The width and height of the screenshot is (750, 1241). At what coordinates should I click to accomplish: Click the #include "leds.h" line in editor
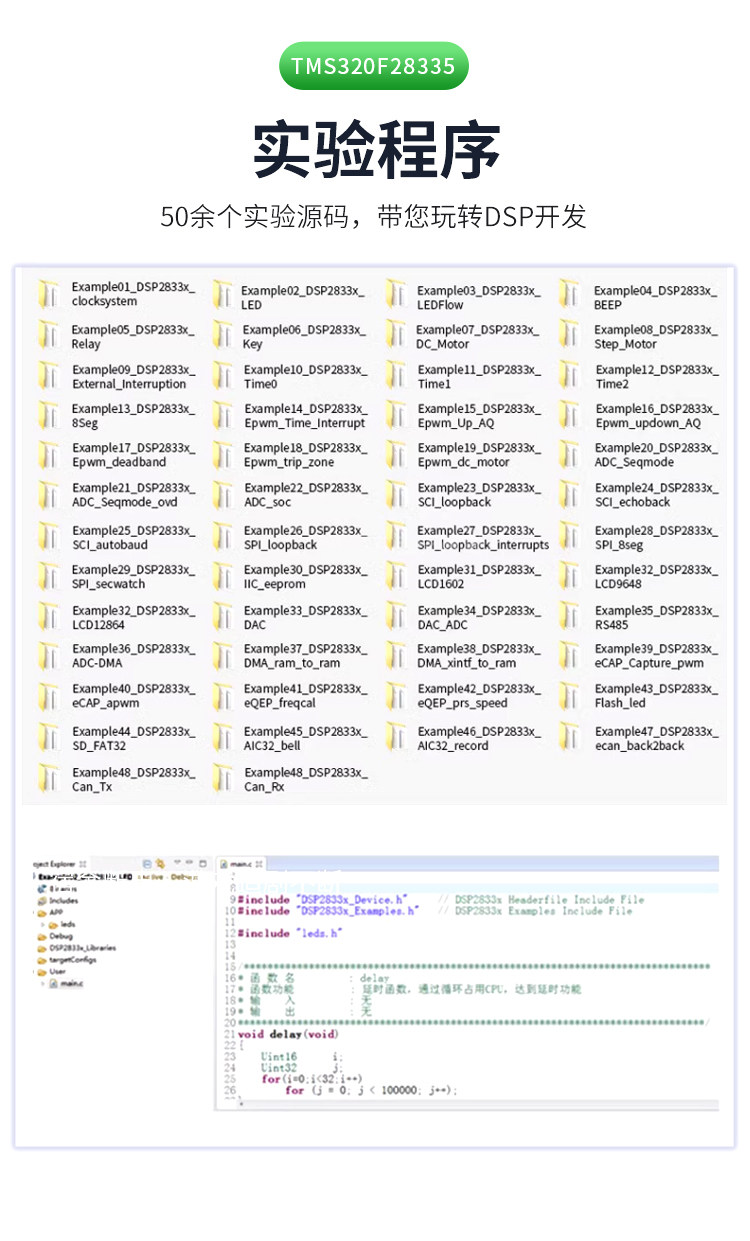coord(290,933)
